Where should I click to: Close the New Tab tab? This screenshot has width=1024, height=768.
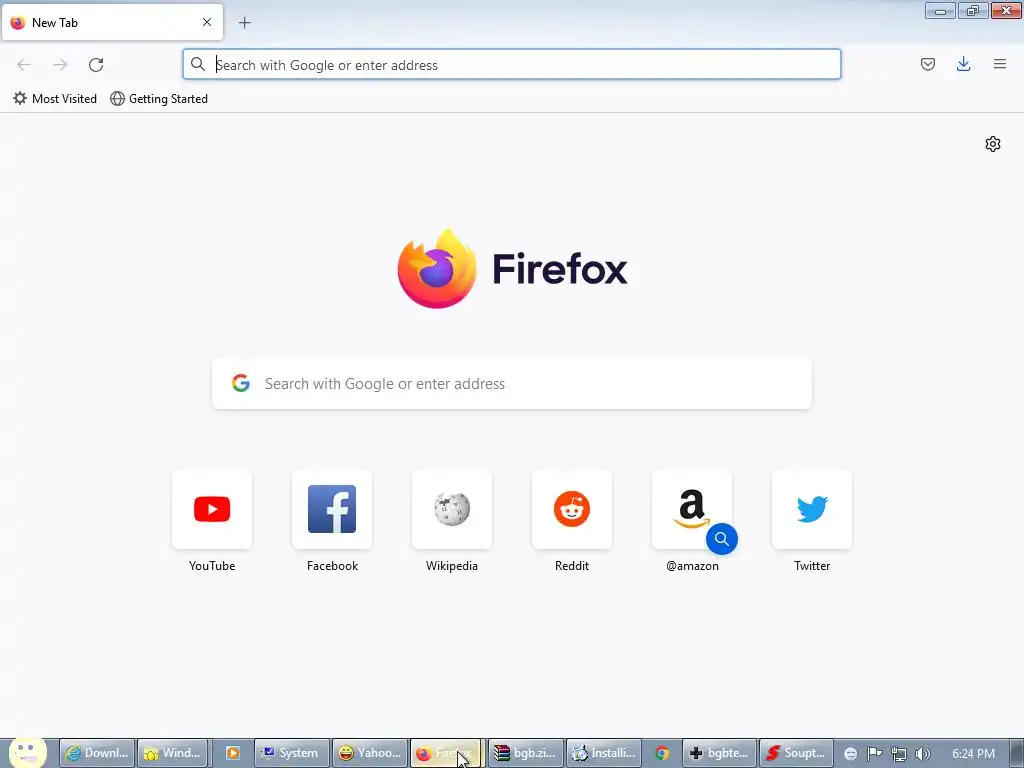pos(206,22)
